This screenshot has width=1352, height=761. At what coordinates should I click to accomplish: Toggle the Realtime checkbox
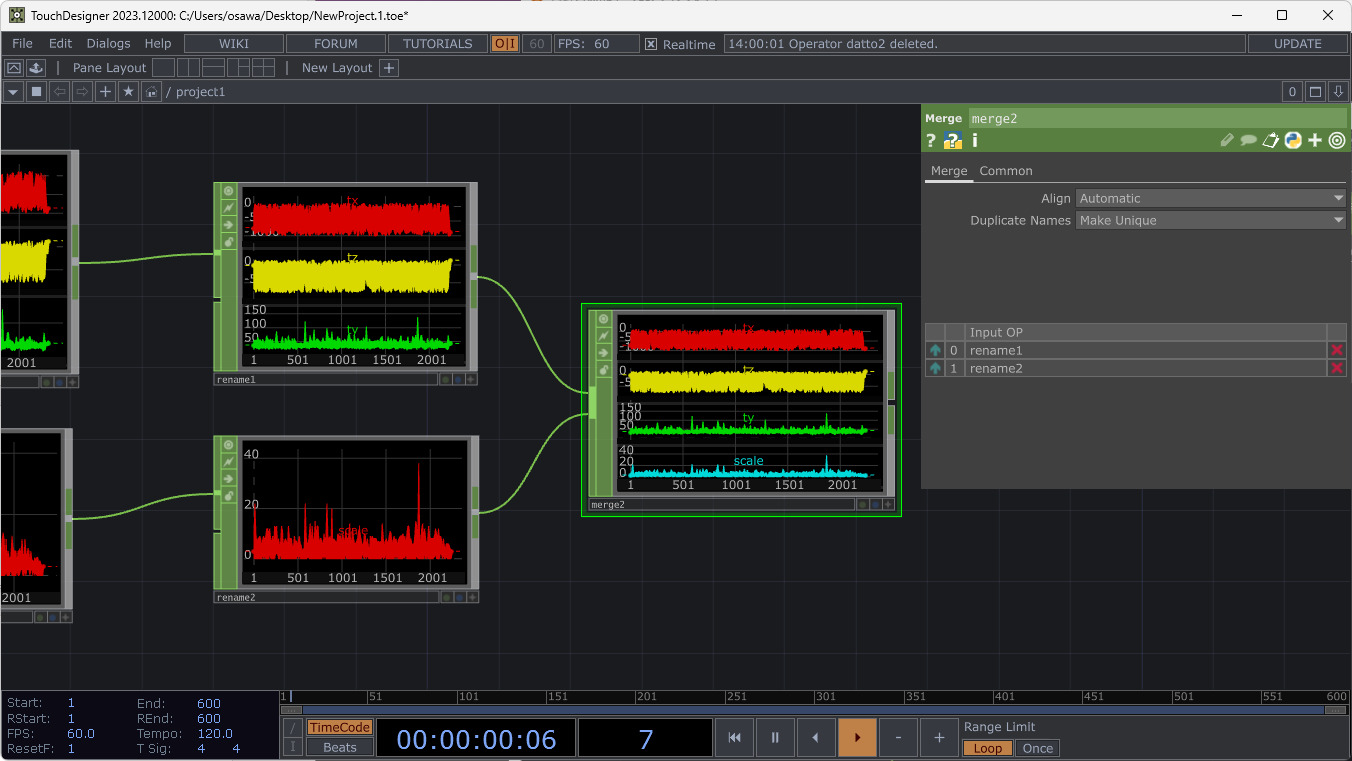[651, 44]
